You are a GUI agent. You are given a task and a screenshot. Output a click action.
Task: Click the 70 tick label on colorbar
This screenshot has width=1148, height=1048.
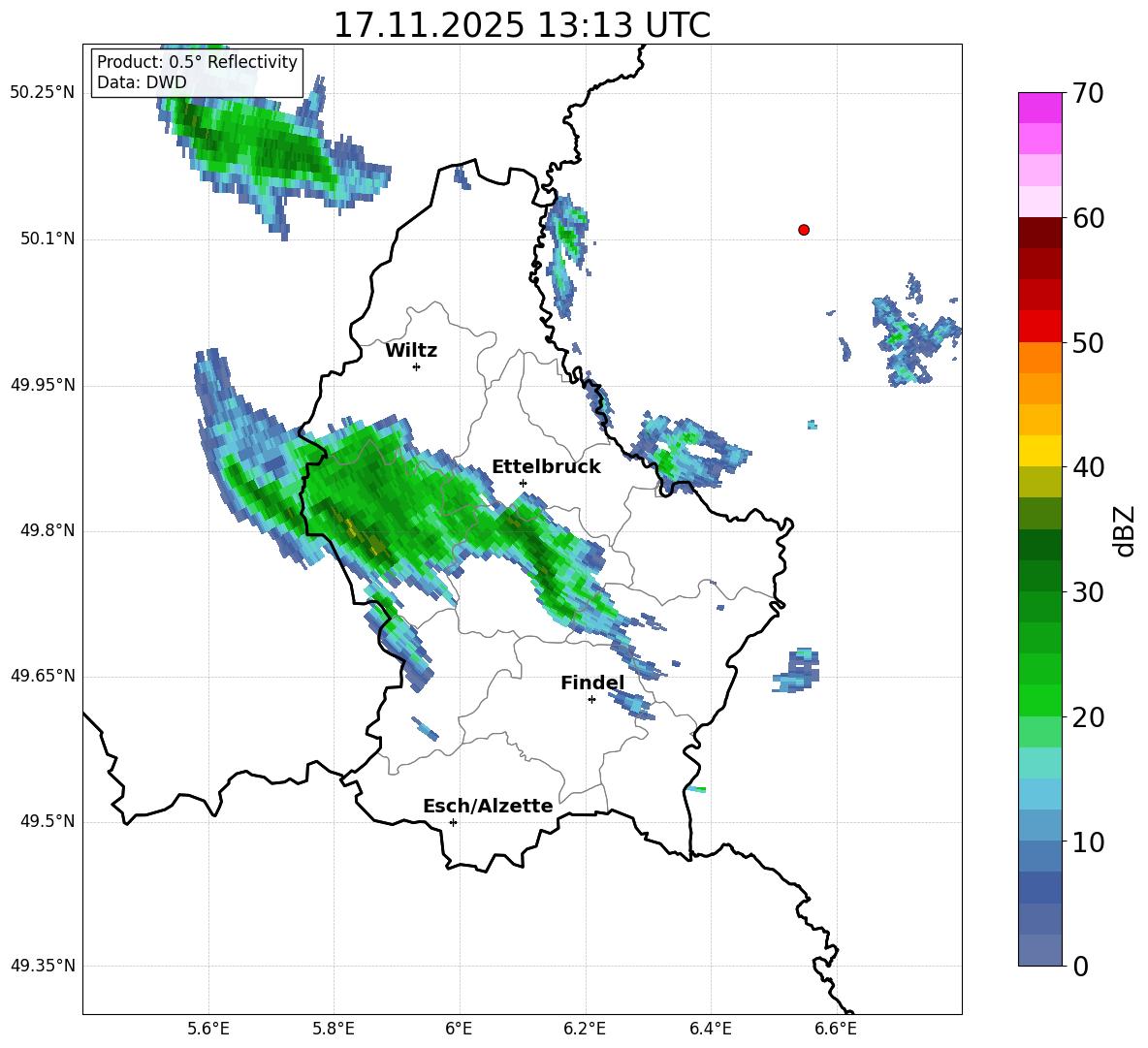(1088, 93)
